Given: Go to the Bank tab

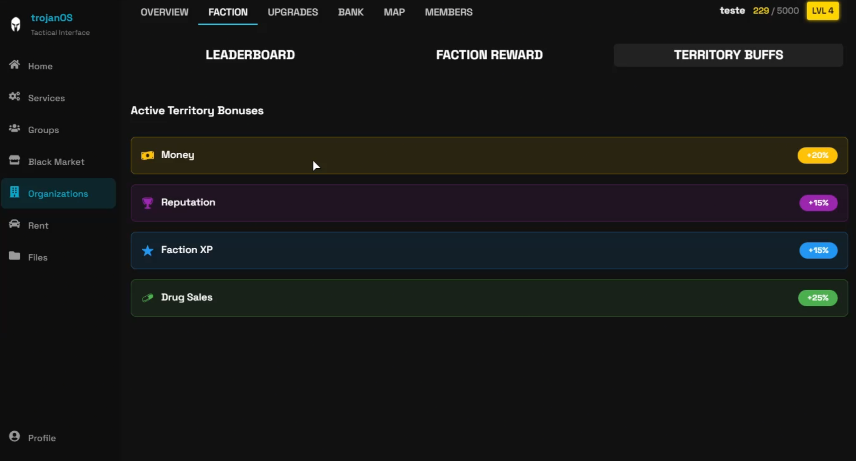Looking at the screenshot, I should pos(351,12).
